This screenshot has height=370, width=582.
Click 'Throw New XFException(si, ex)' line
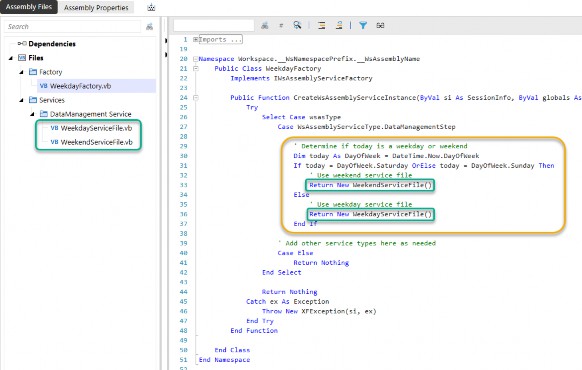(319, 311)
